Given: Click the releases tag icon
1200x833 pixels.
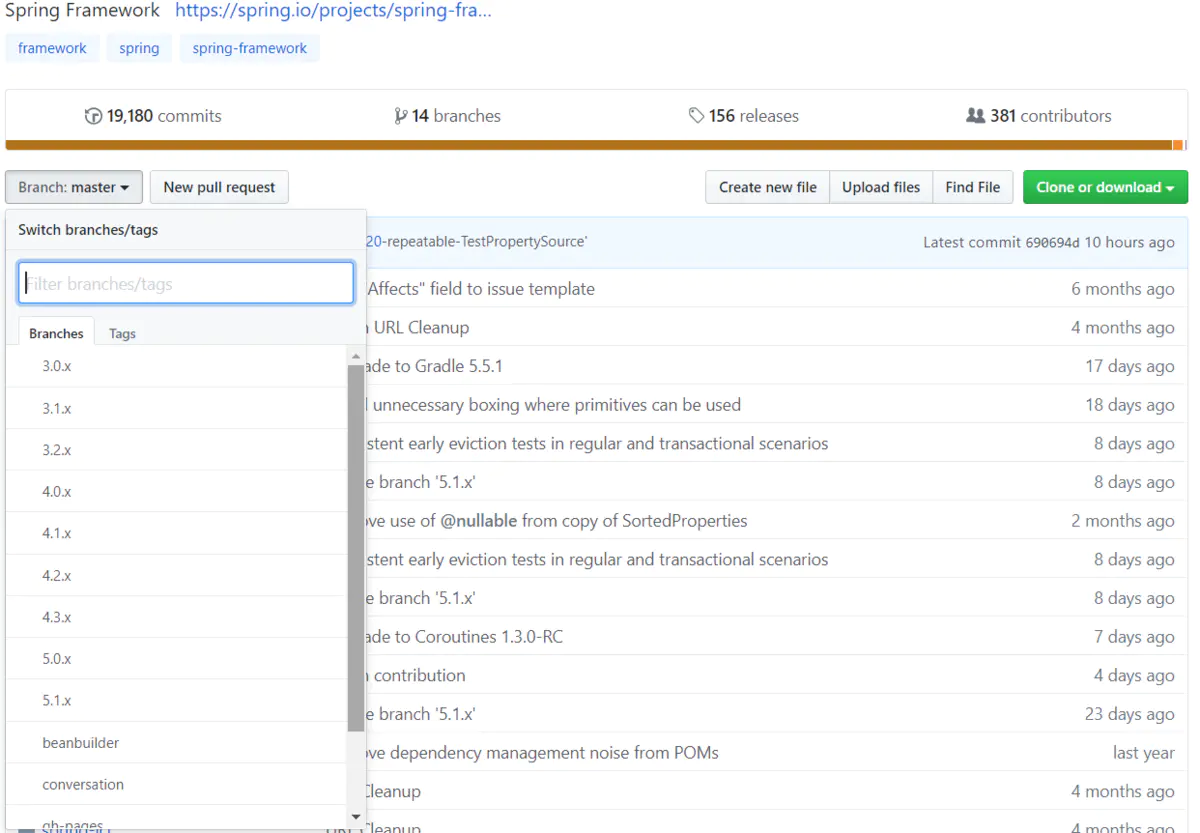Looking at the screenshot, I should (696, 116).
